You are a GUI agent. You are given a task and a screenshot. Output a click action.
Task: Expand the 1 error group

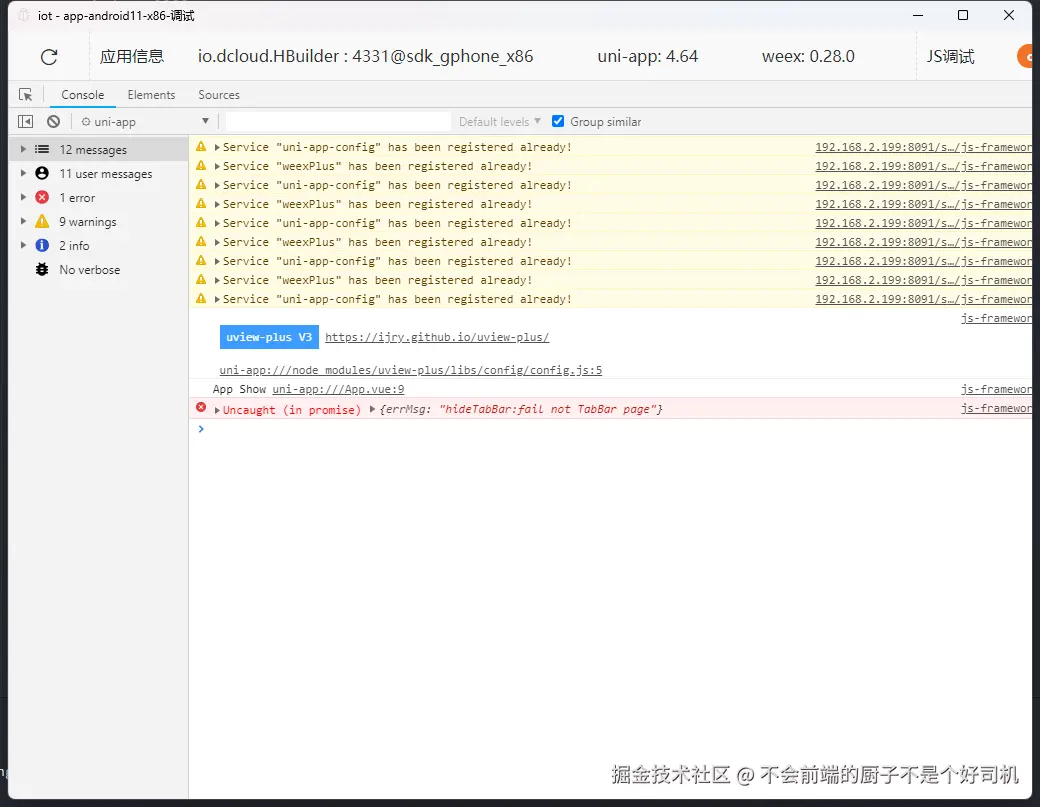pos(23,197)
